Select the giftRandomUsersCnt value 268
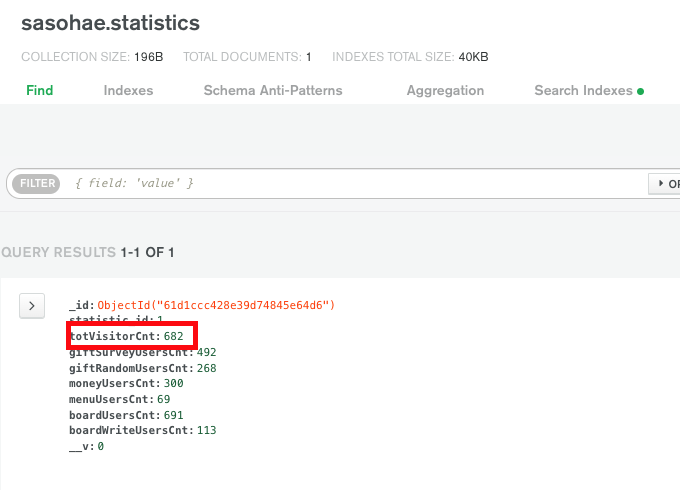680x490 pixels. pos(206,368)
